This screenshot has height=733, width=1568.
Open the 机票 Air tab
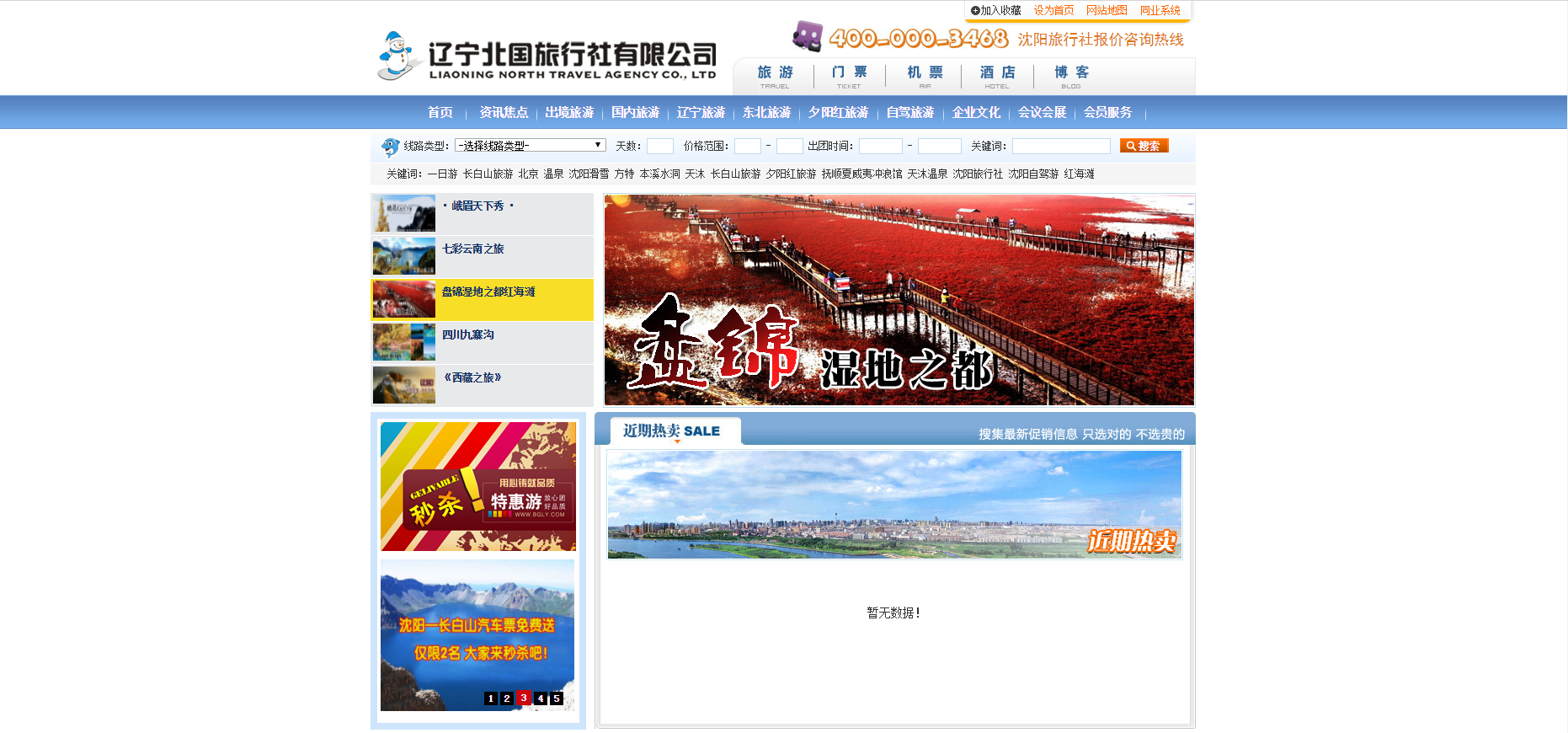coord(925,76)
